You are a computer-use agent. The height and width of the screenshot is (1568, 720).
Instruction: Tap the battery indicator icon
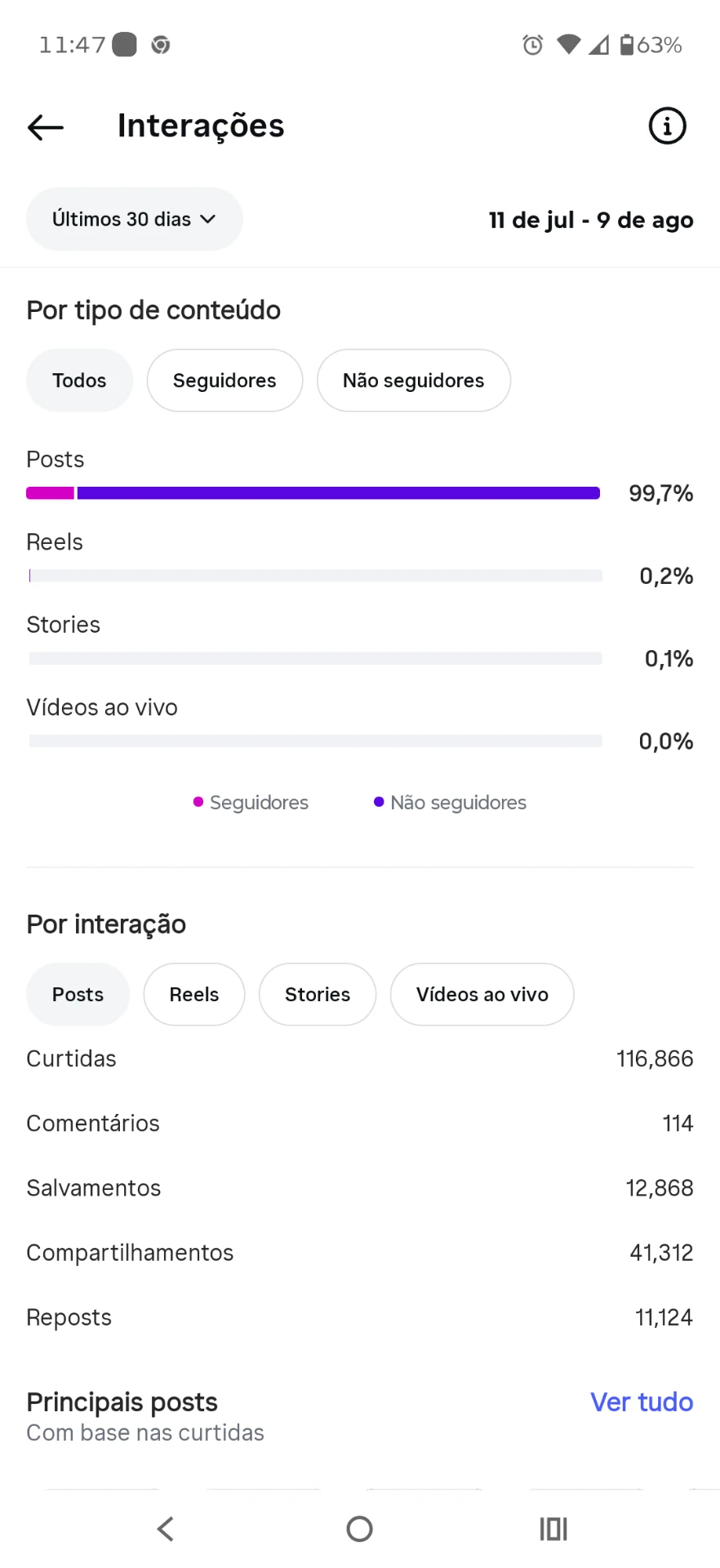click(627, 44)
